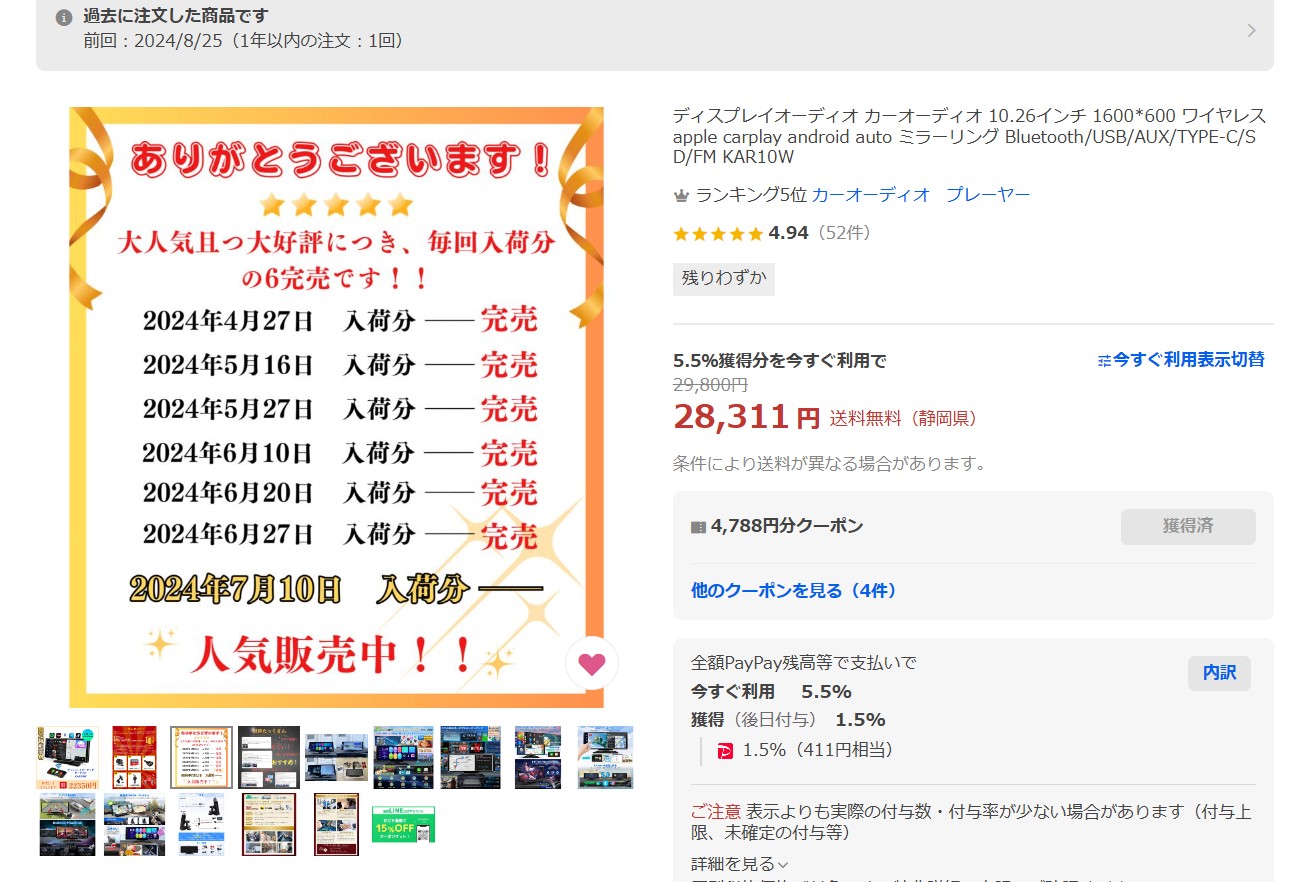
Task: Click the 全額PayPay残高等で支払いで text
Action: coord(804,662)
